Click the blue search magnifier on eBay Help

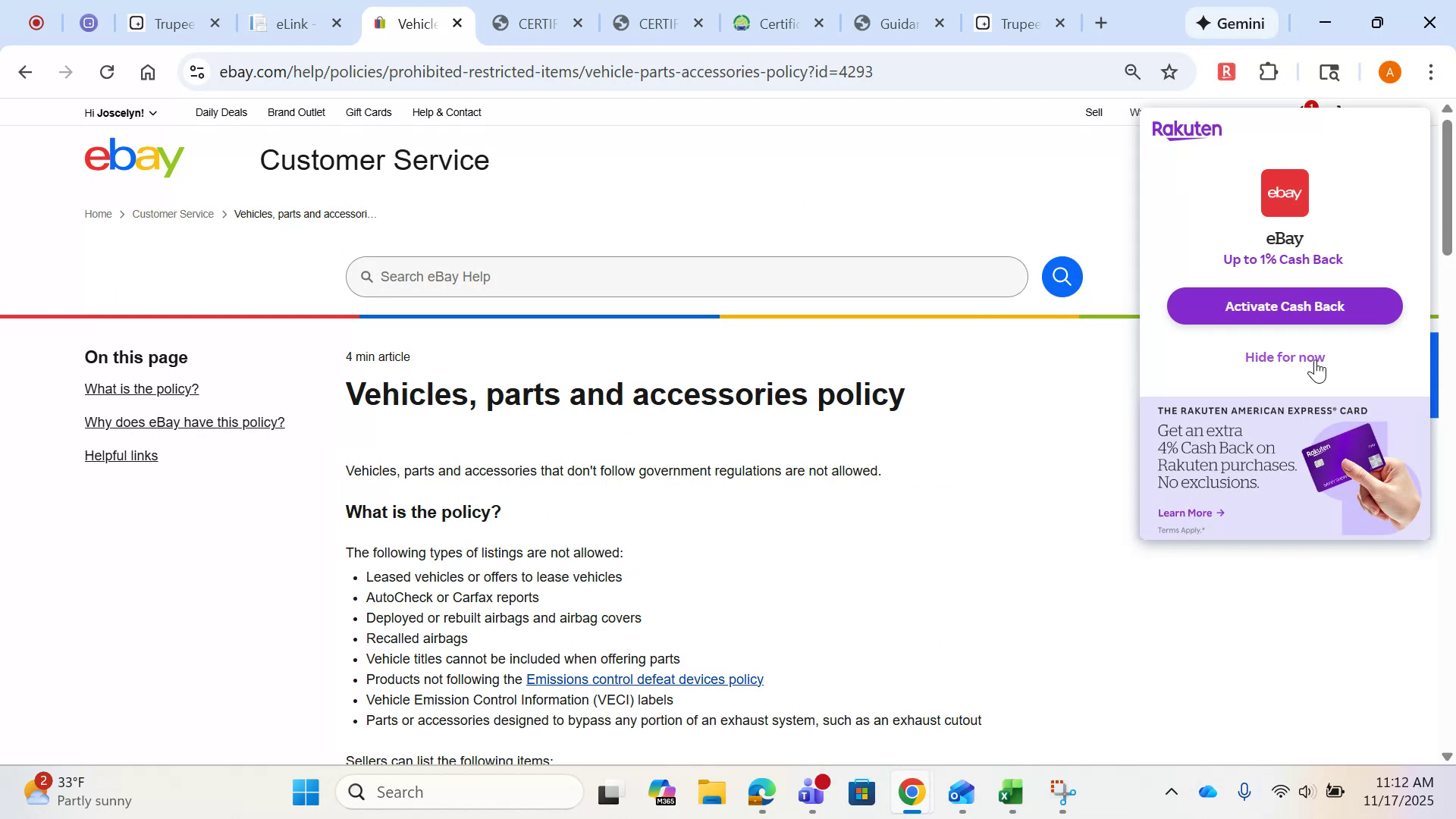[x=1062, y=276]
